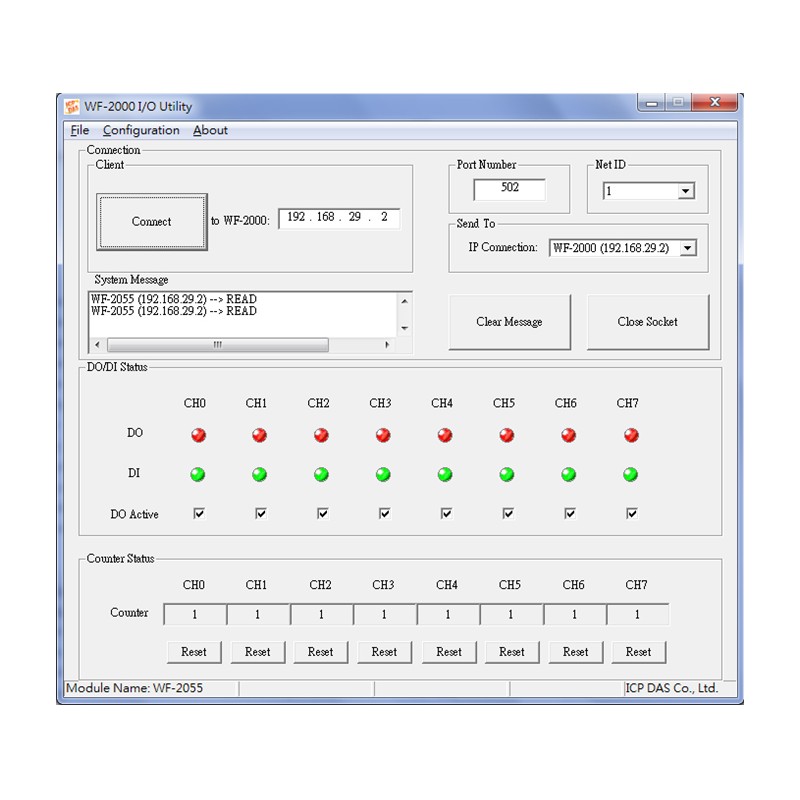Click the WF-2000 IP address input field
Screen dimensions: 800x800
tap(340, 218)
